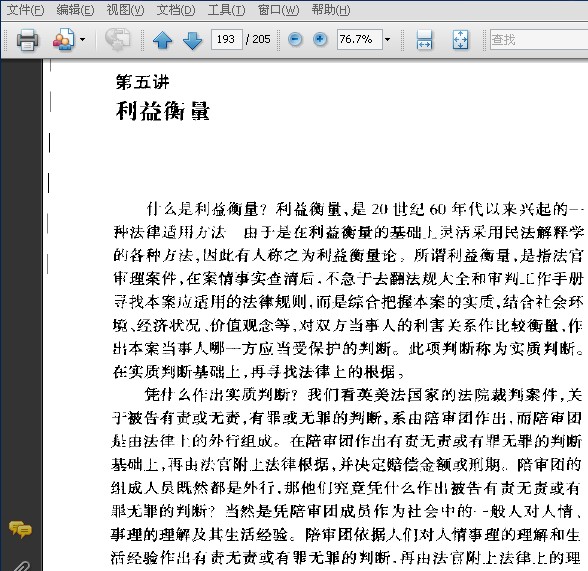Click the 查找 search field
The width and height of the screenshot is (588, 571).
pyautogui.click(x=539, y=39)
